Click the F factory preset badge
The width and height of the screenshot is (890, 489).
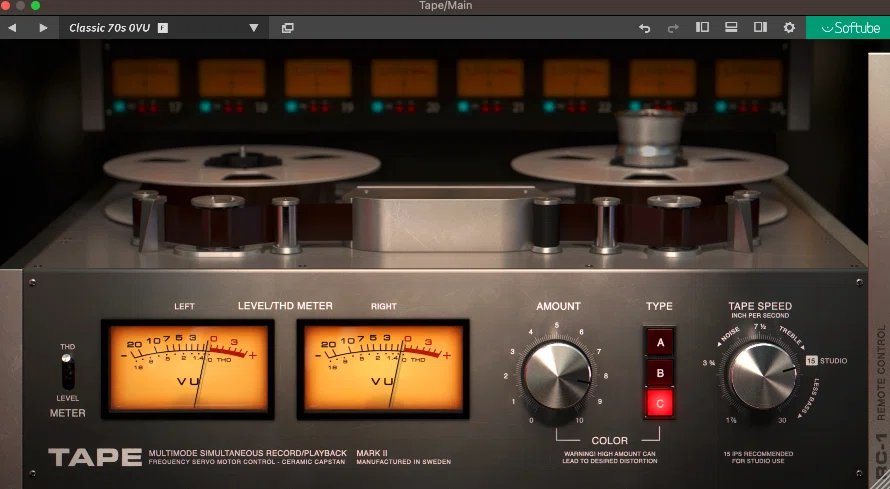coord(163,28)
